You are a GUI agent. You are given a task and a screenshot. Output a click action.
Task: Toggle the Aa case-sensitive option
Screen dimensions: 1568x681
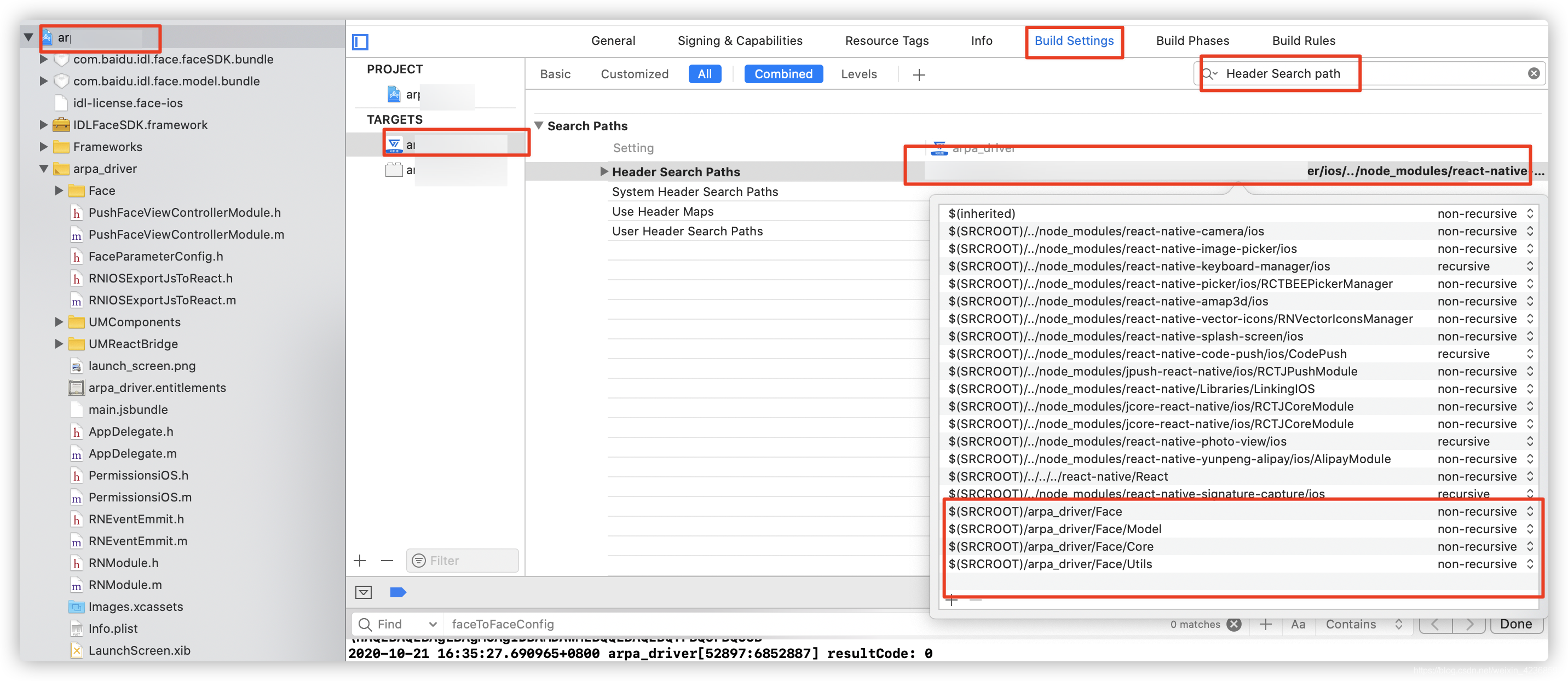1298,624
